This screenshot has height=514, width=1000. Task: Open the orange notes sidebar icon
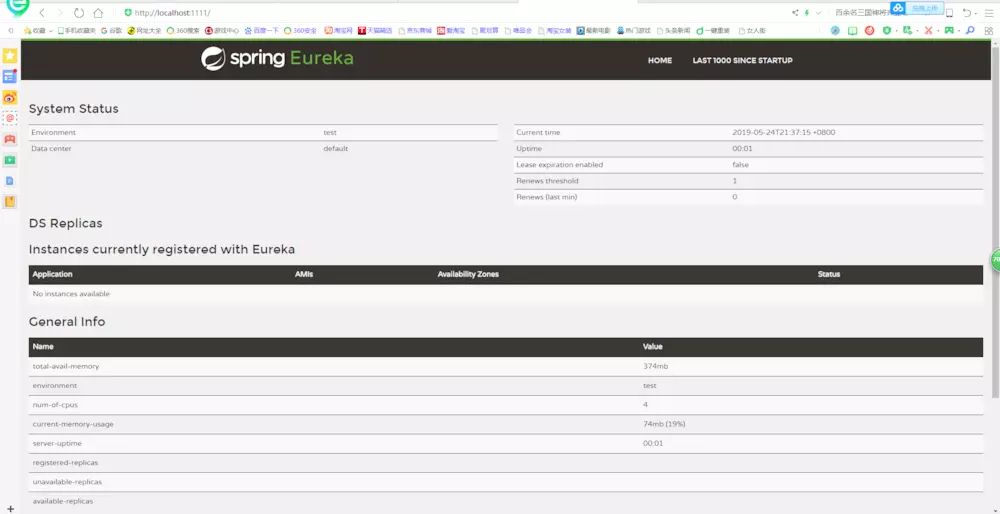[x=10, y=202]
